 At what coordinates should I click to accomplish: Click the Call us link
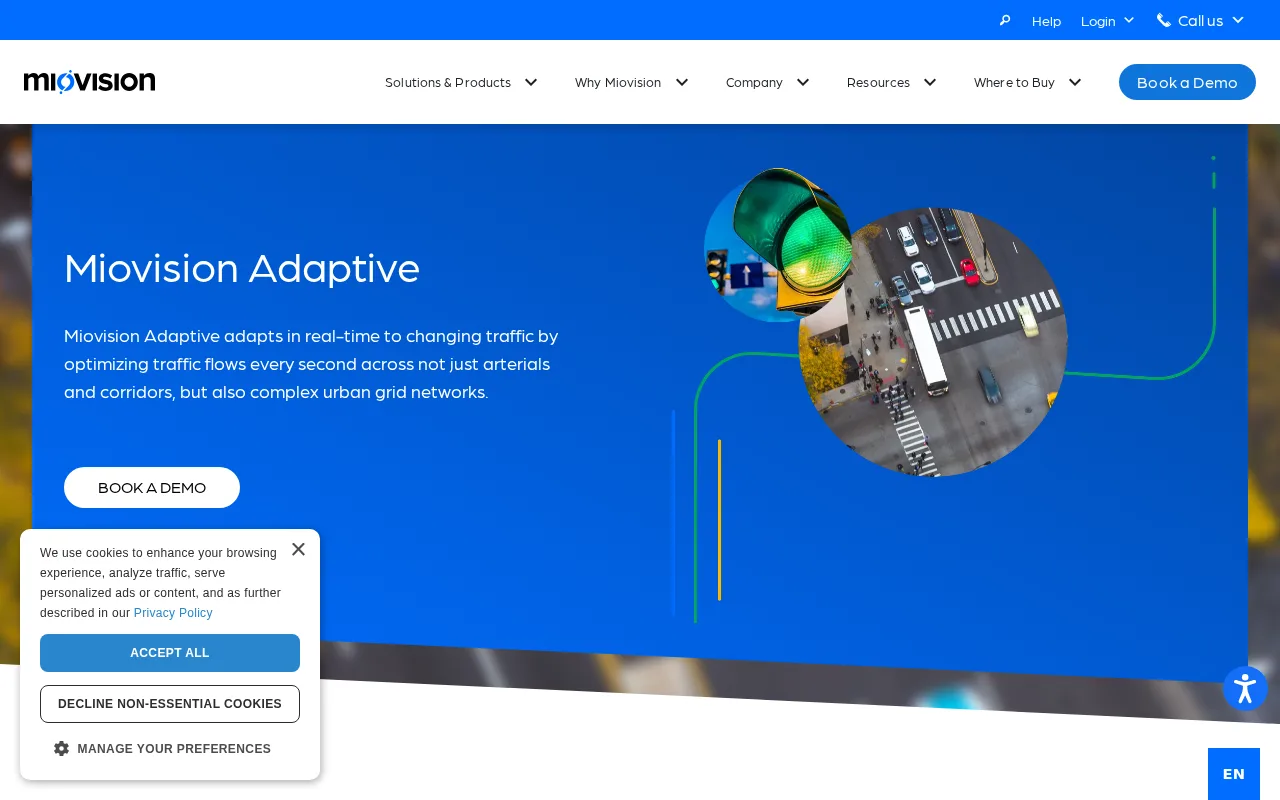coord(1200,20)
